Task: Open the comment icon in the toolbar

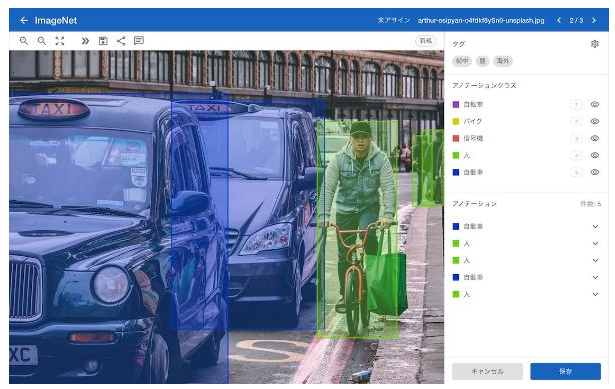Action: (x=139, y=40)
